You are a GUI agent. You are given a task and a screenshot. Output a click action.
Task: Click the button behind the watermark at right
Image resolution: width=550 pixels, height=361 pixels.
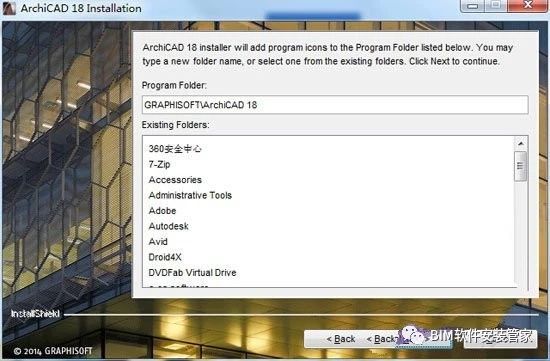500,339
